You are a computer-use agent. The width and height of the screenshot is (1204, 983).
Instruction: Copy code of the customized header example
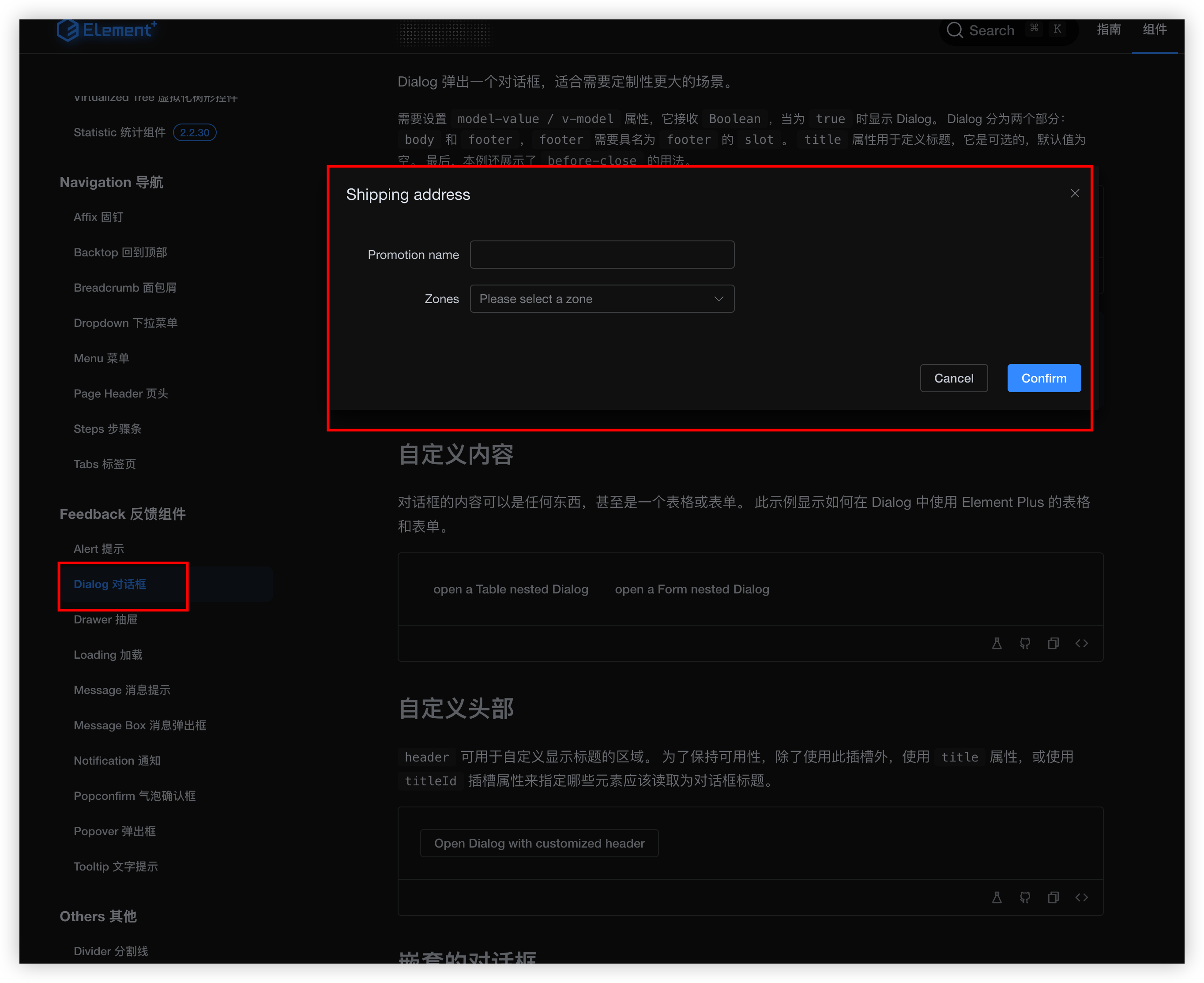(x=1053, y=897)
